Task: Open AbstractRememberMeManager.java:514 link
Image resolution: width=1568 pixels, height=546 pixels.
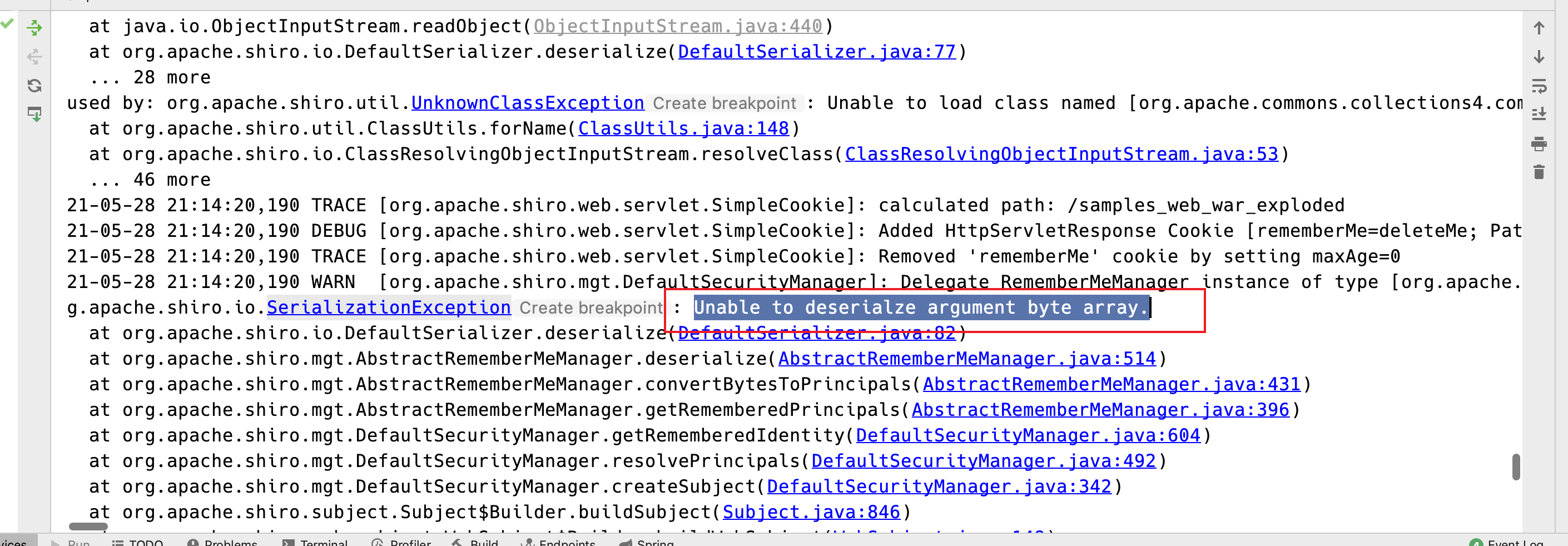Action: [966, 359]
